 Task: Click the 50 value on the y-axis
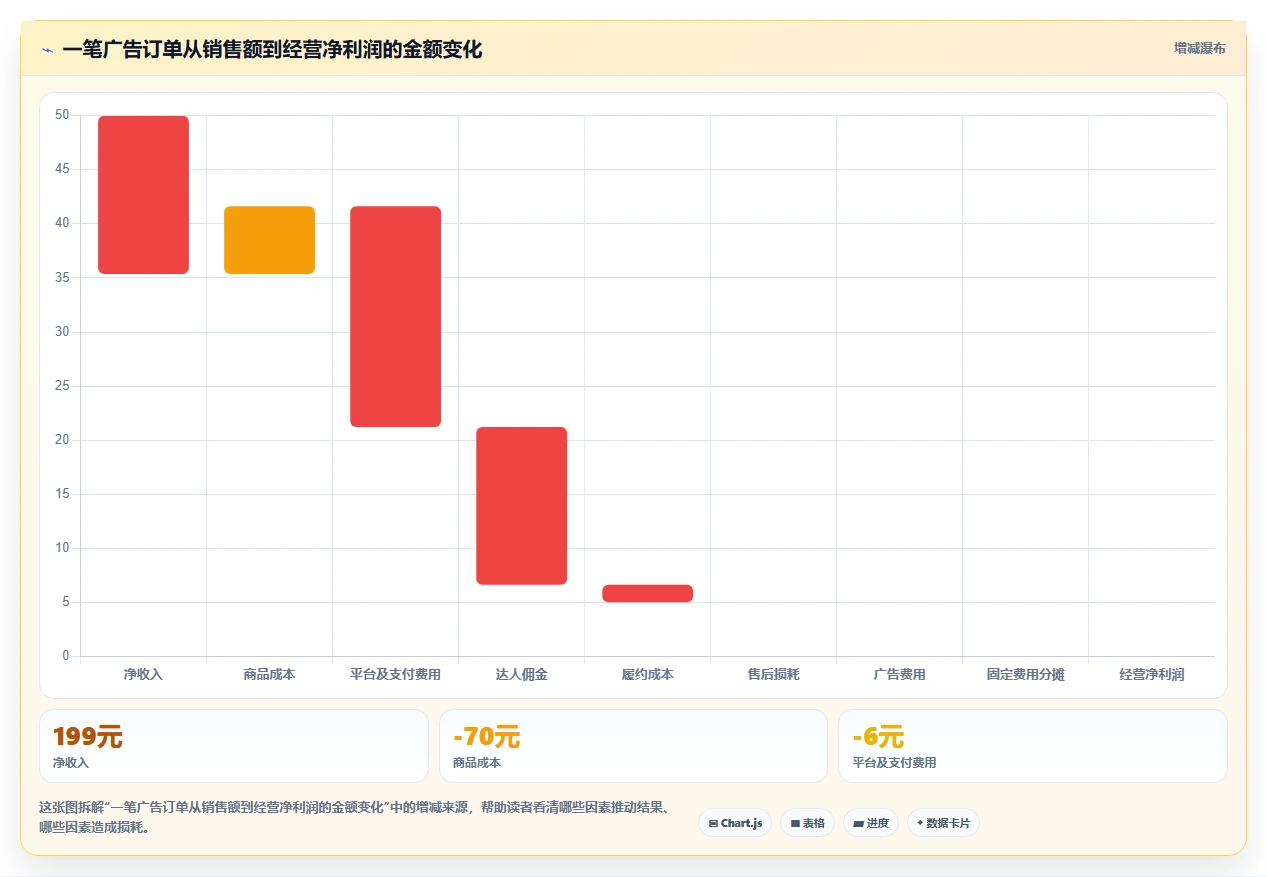coord(62,115)
